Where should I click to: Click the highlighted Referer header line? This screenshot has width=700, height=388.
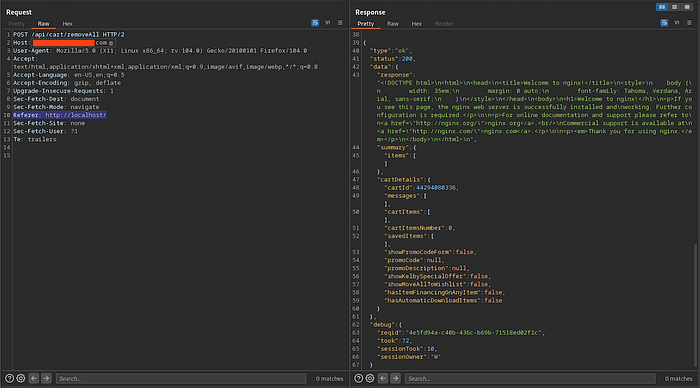pyautogui.click(x=60, y=115)
